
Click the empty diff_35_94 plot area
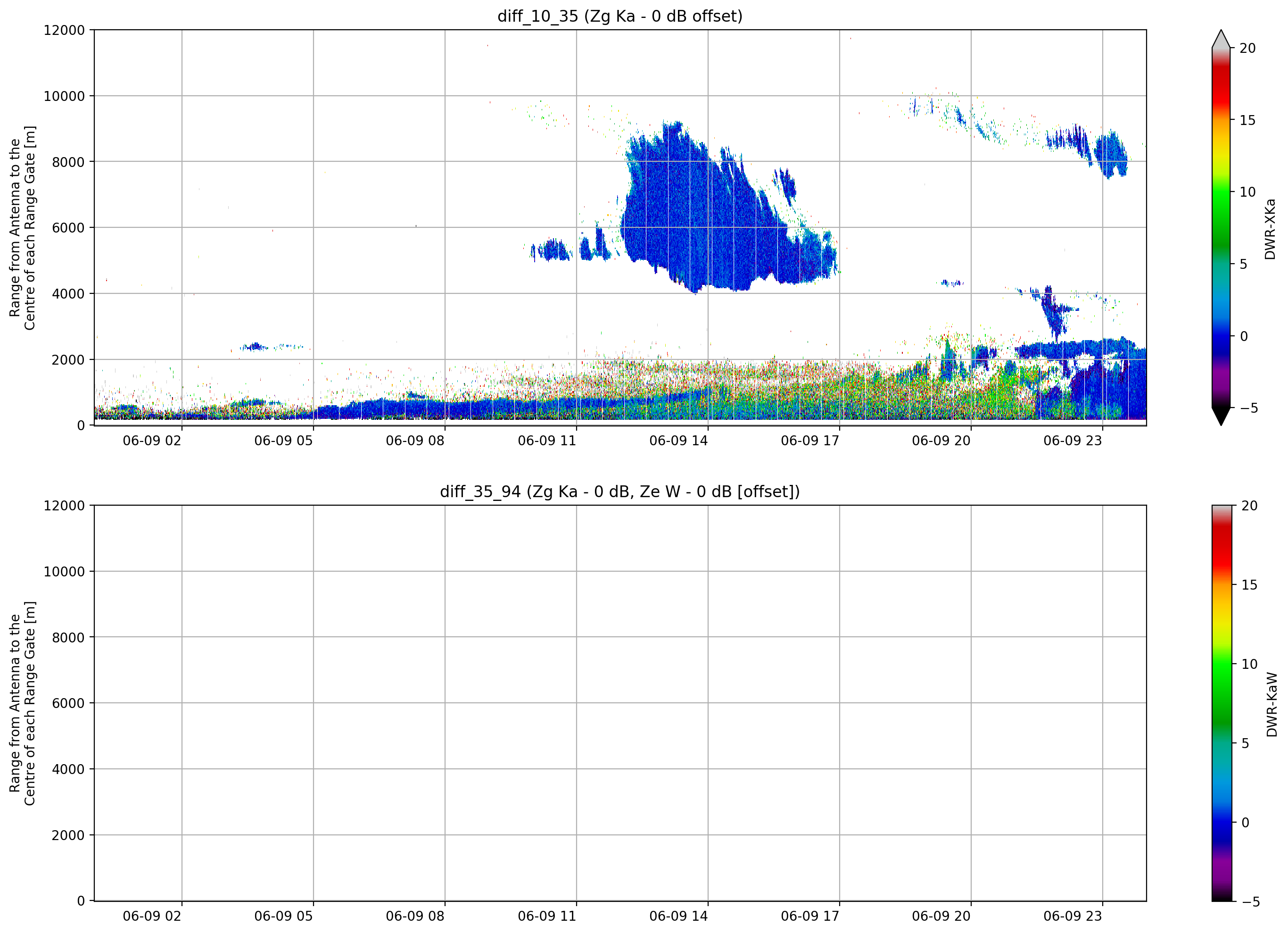620,703
